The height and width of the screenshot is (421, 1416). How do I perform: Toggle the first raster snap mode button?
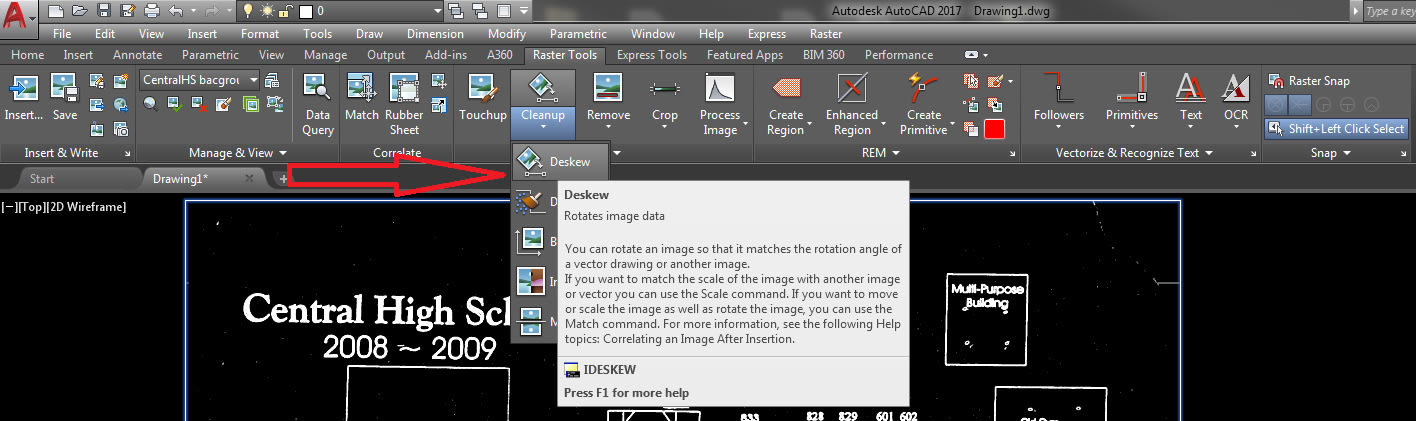click(1276, 104)
